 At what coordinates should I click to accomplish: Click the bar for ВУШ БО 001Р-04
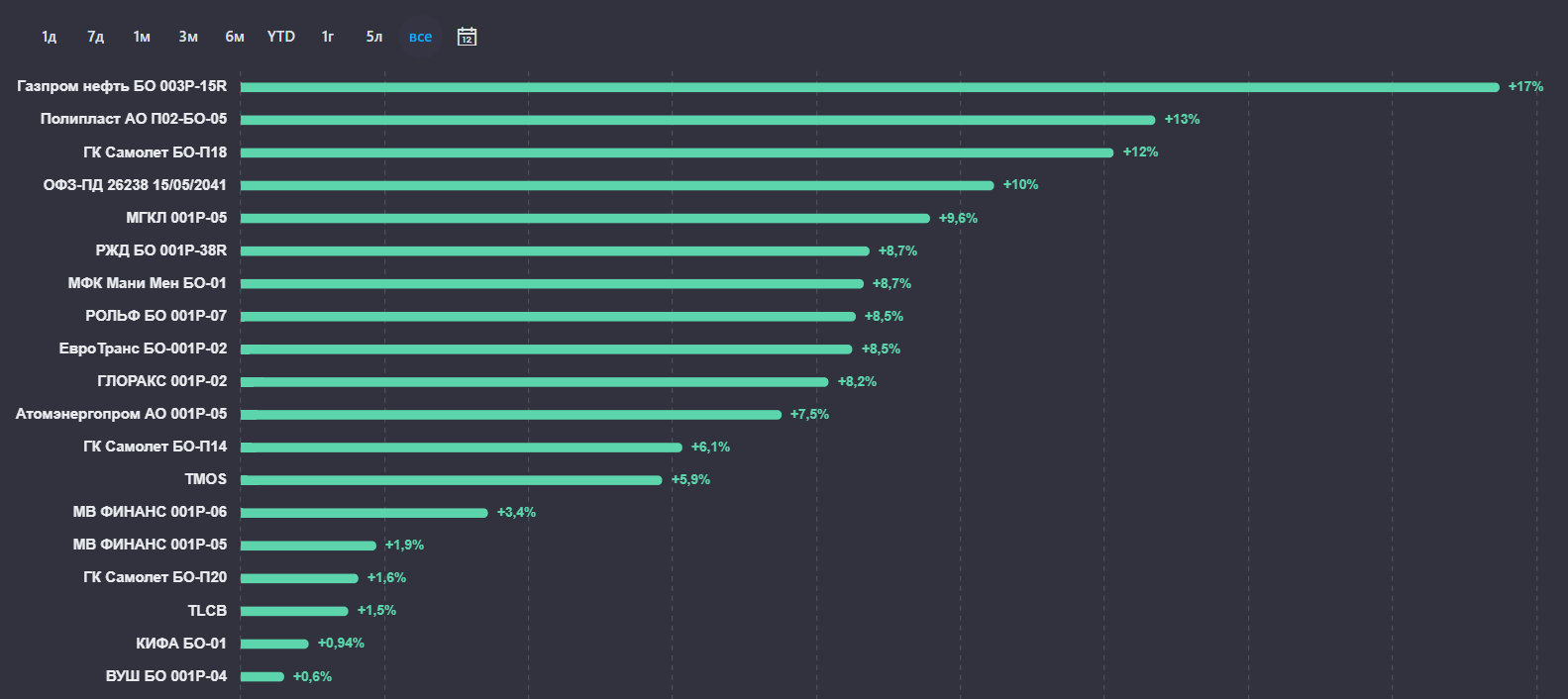tap(262, 677)
